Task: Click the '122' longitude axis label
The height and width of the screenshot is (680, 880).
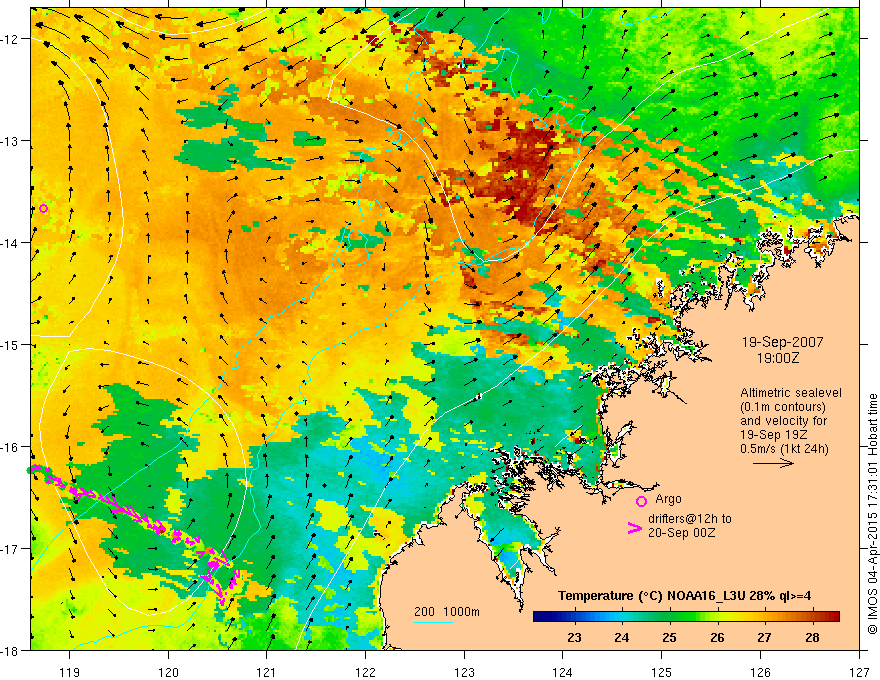Action: [365, 672]
